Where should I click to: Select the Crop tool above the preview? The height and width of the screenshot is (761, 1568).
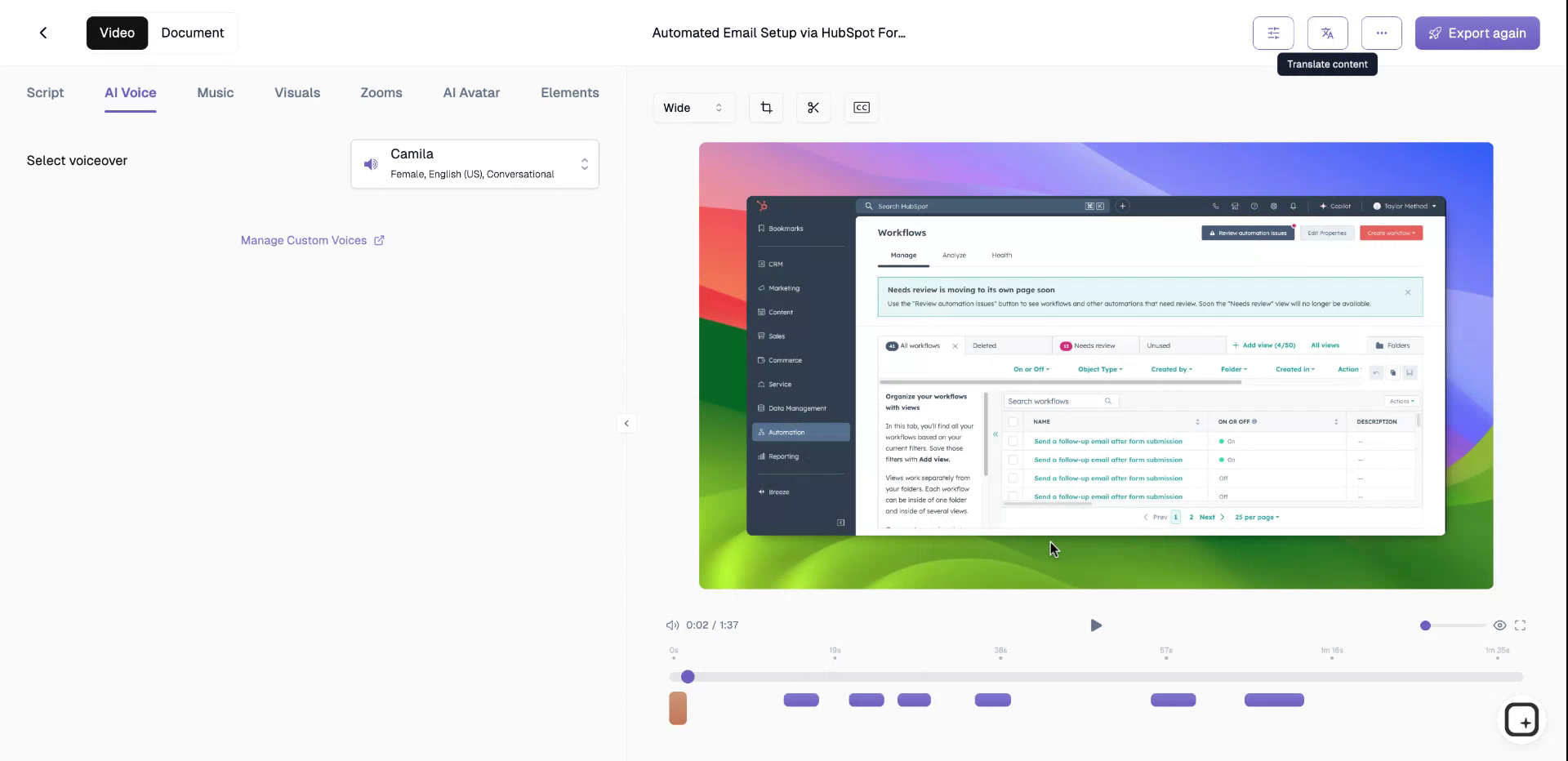[x=765, y=107]
